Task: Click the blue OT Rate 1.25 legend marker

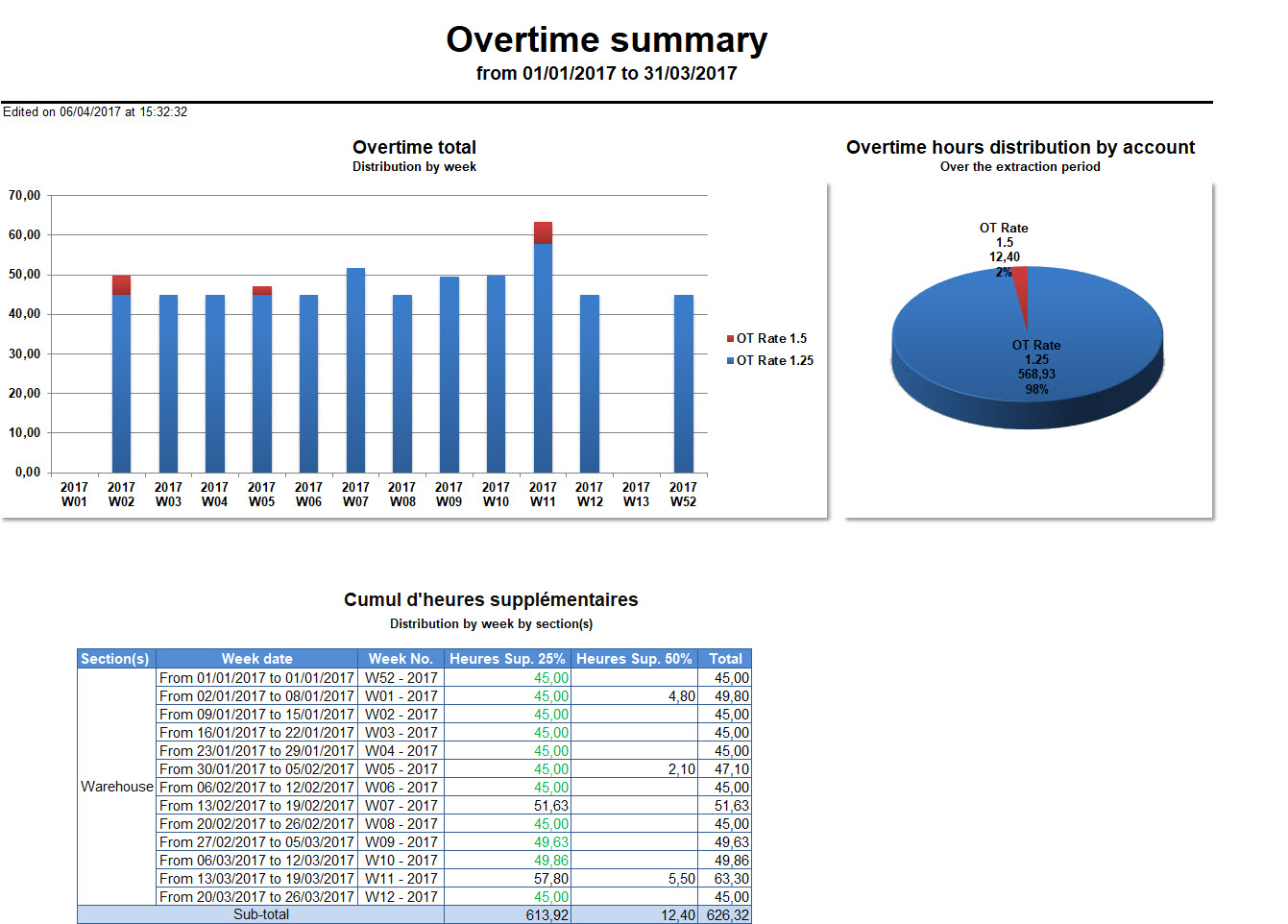Action: [730, 361]
